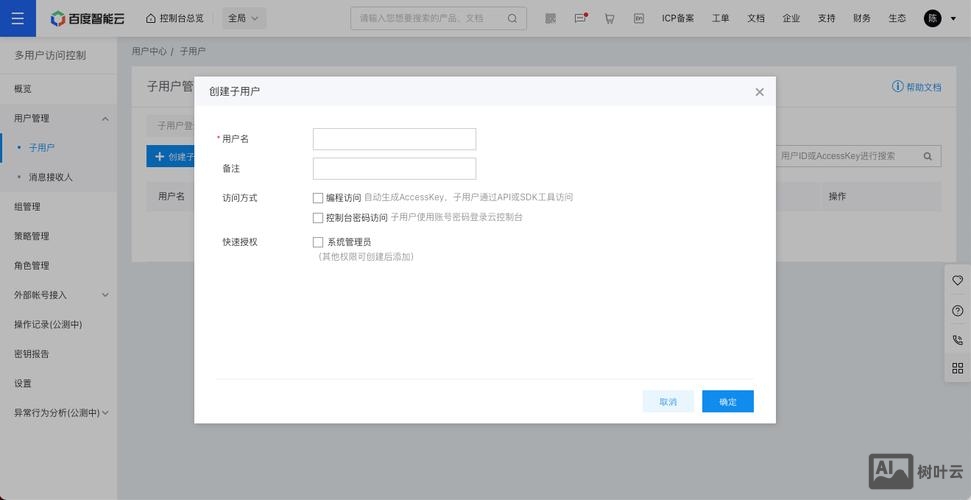Close the 创建子用户 dialog
The image size is (971, 500).
759,92
